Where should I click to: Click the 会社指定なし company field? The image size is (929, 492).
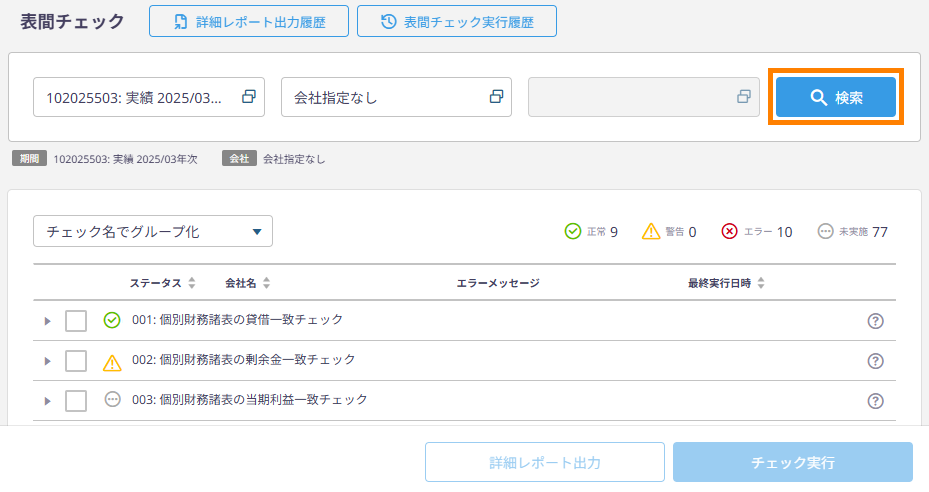(396, 97)
